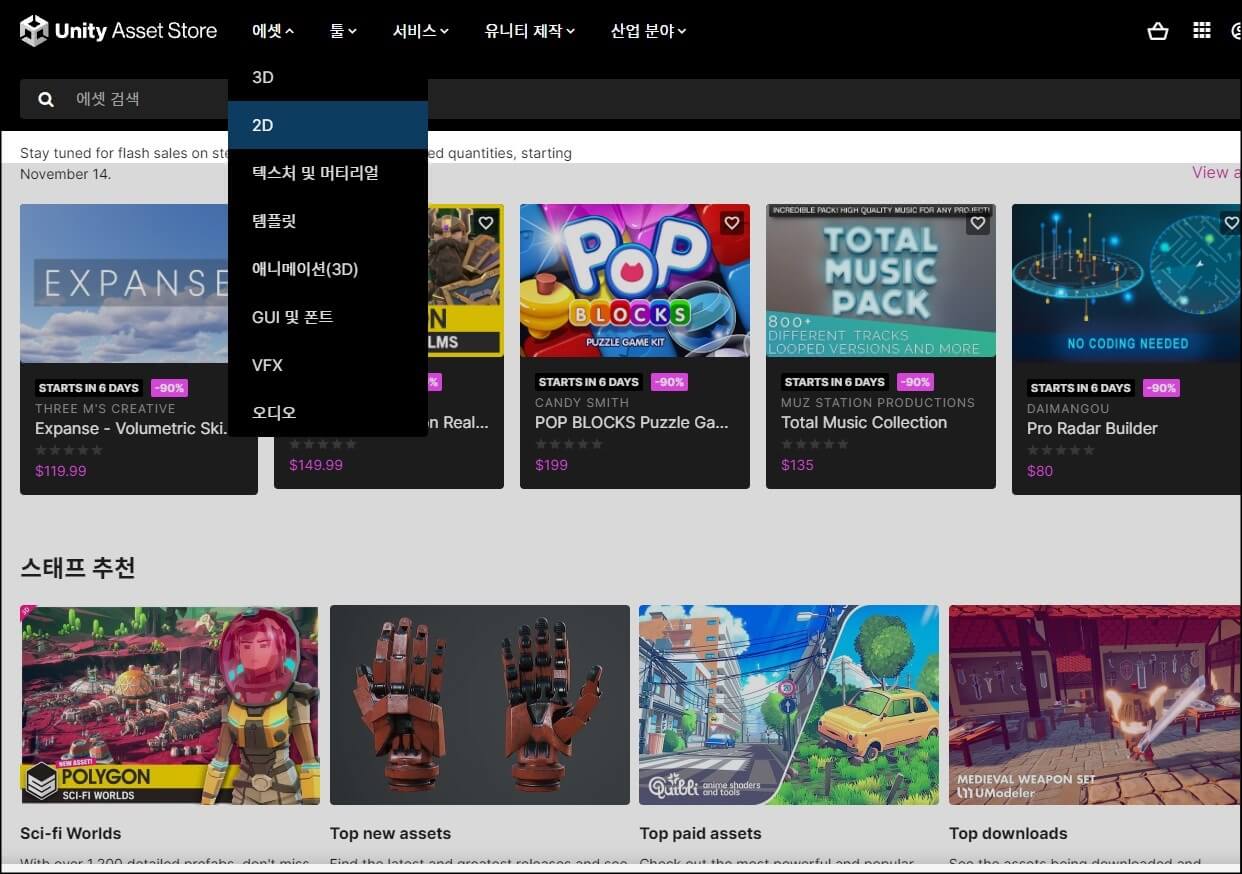Open the Polygon Sci-Fi Worlds image
The image size is (1242, 874).
tap(170, 705)
